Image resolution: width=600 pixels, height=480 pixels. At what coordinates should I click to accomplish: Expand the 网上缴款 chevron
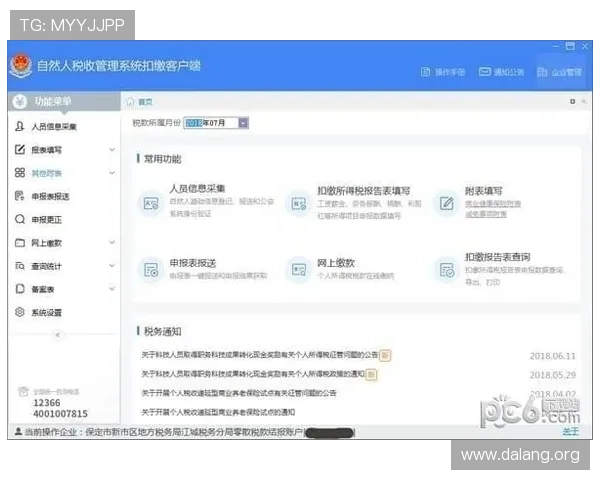click(x=112, y=242)
